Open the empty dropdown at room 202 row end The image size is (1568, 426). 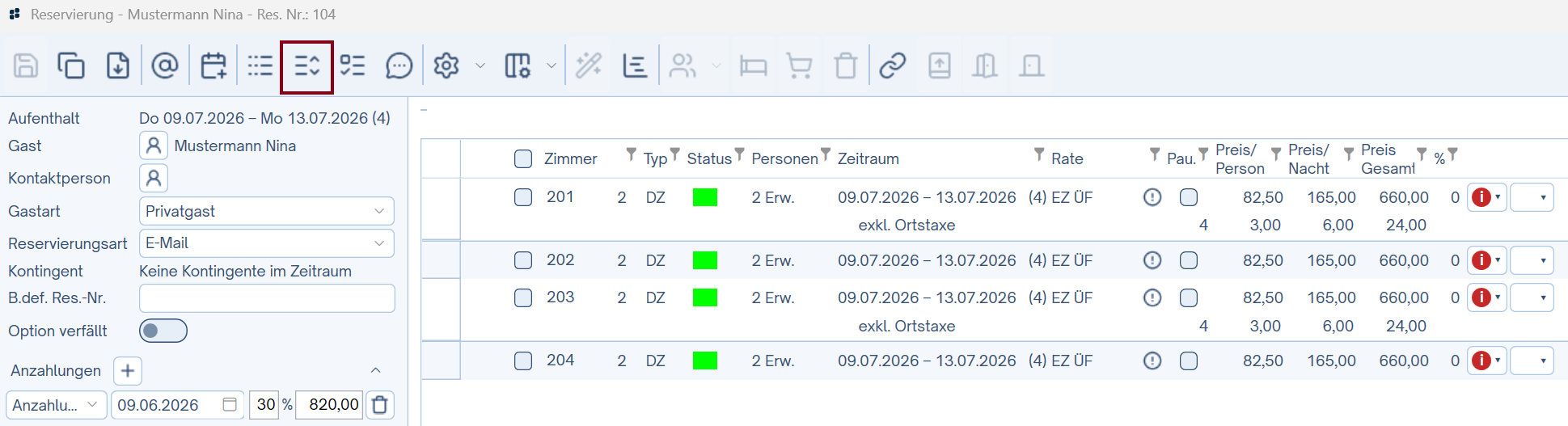point(1532,260)
